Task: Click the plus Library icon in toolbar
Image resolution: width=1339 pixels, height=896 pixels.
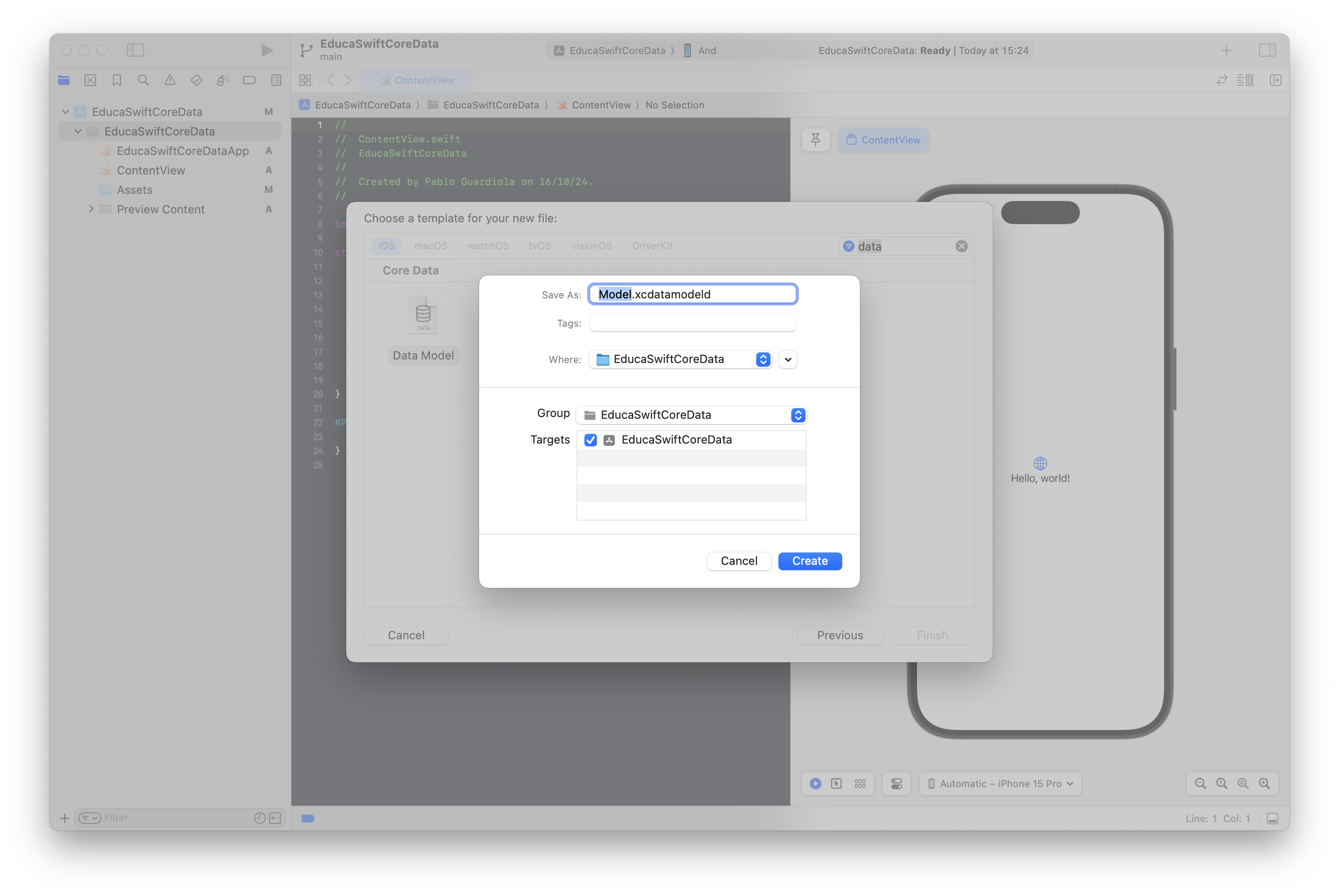Action: tap(1227, 50)
